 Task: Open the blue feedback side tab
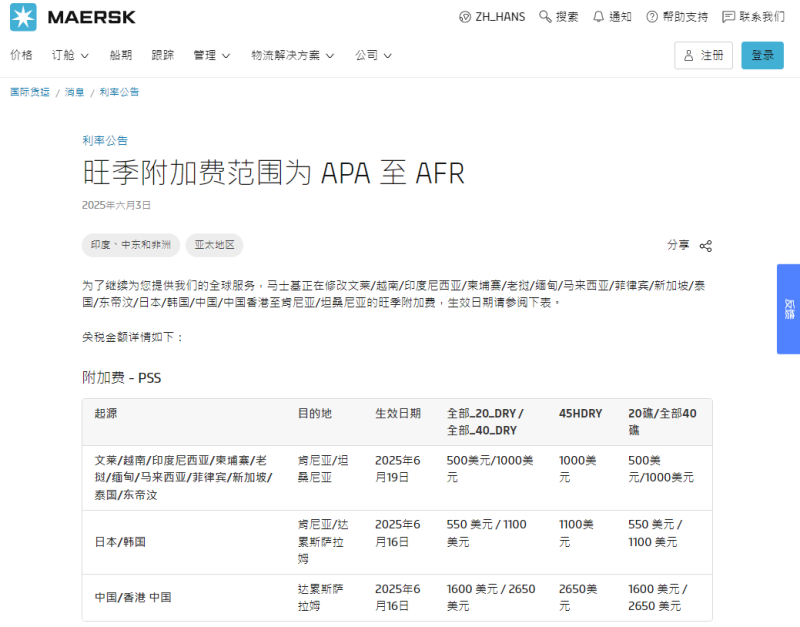coord(788,309)
